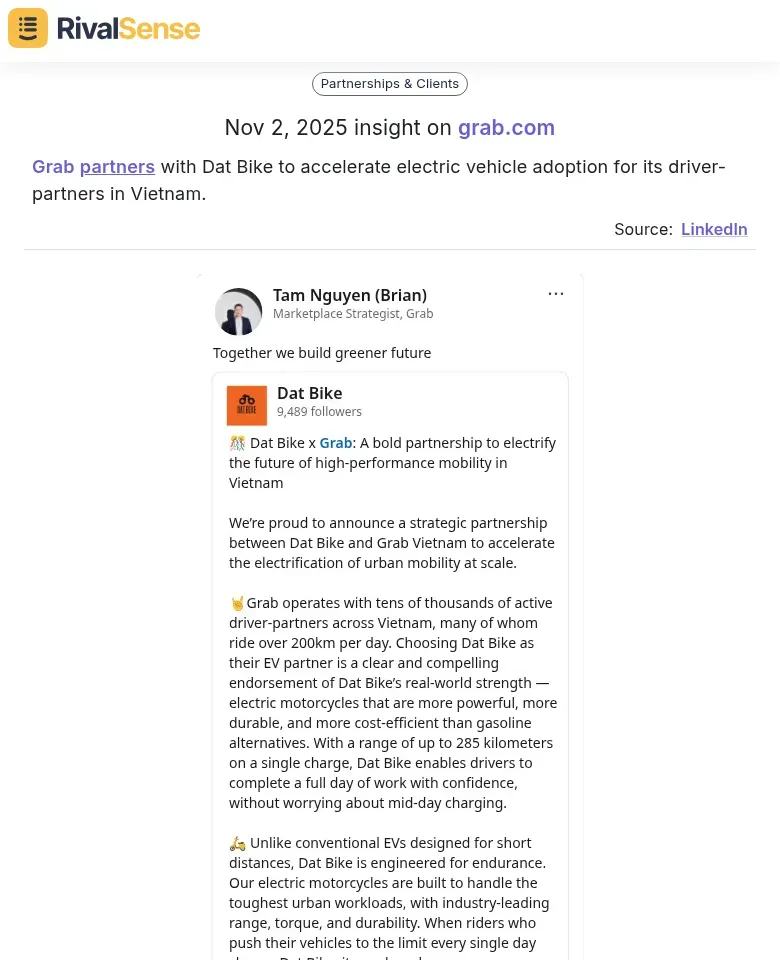Image resolution: width=780 pixels, height=960 pixels.
Task: Click the yellow RivalSense list icon
Action: [x=27, y=28]
